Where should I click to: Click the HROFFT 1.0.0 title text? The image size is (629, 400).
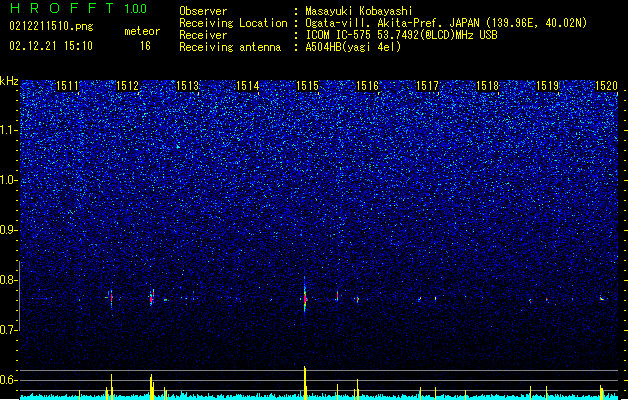78,8
